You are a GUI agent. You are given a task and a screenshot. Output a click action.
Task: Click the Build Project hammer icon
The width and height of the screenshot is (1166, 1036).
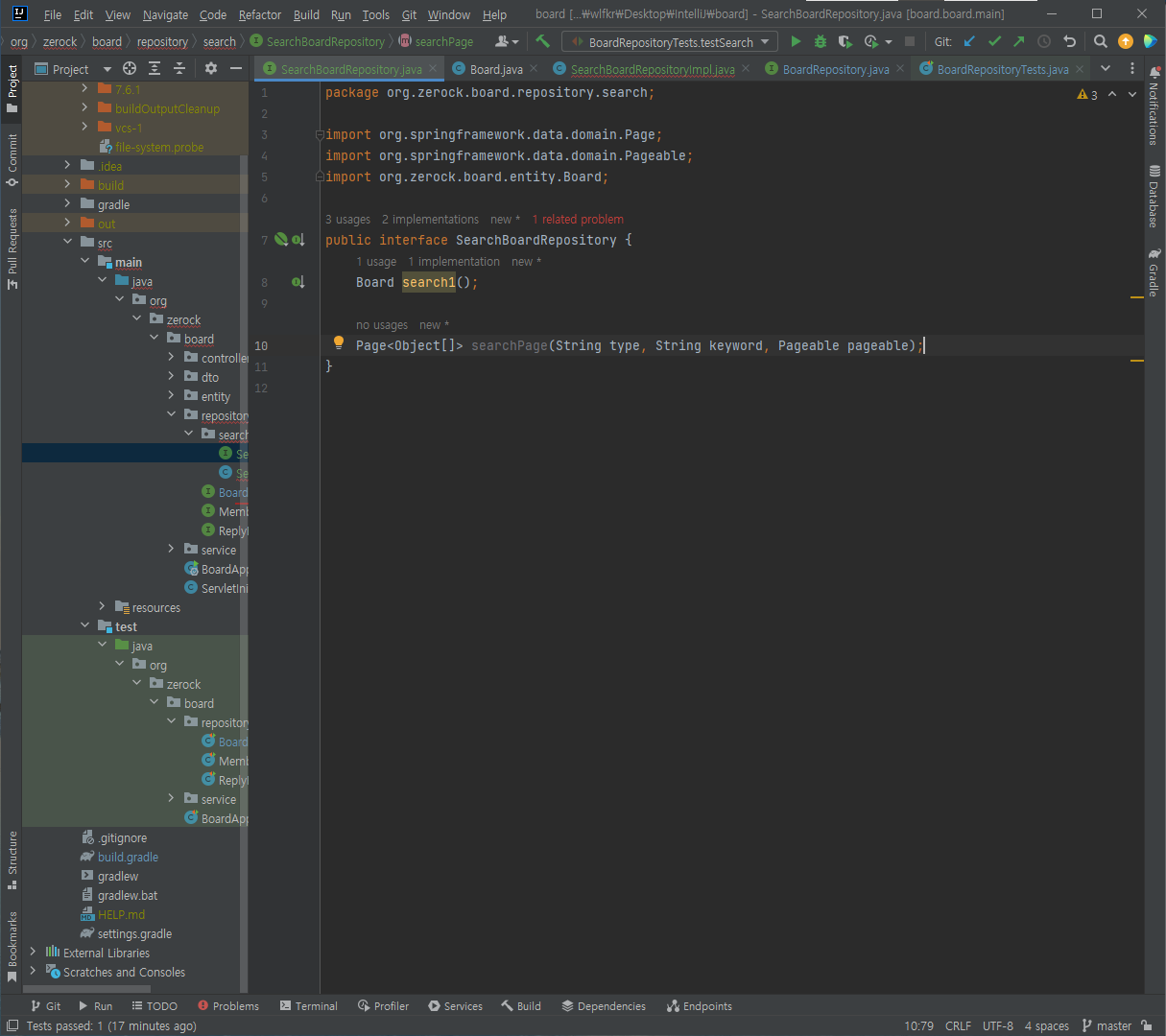tap(543, 41)
